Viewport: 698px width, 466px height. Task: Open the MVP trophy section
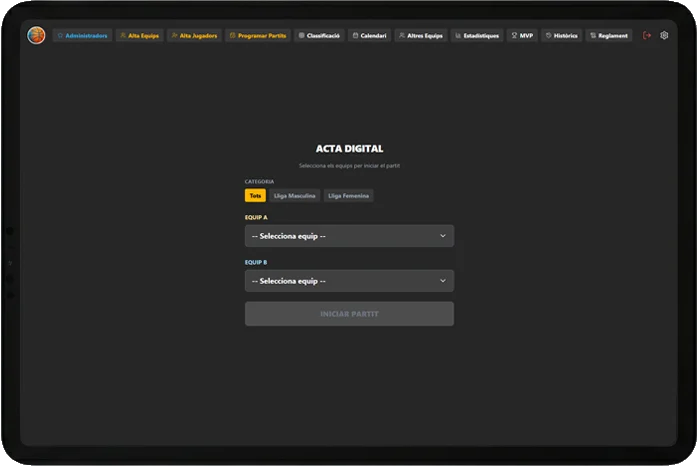(522, 35)
